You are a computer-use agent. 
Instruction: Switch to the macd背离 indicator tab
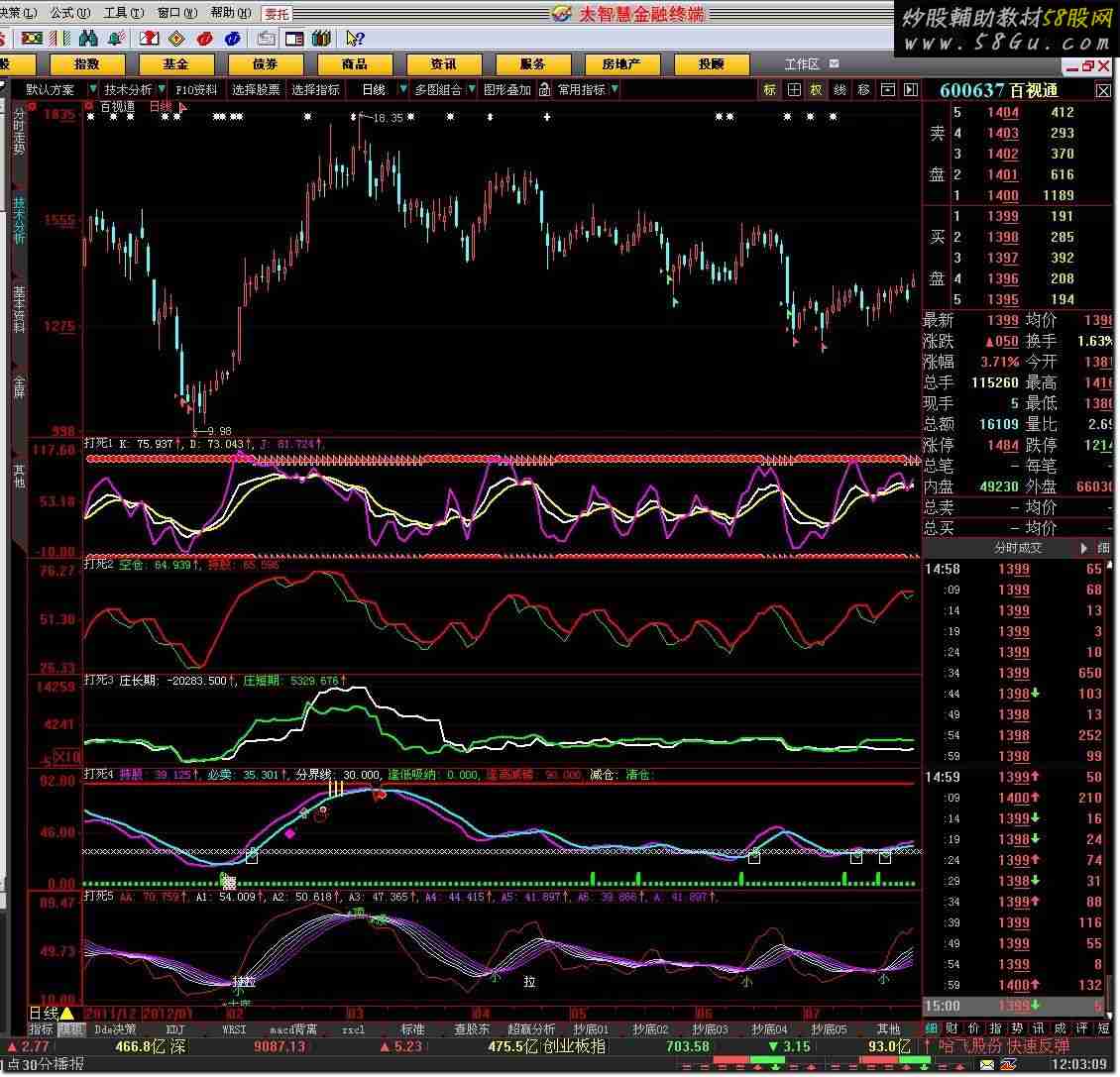(293, 1029)
